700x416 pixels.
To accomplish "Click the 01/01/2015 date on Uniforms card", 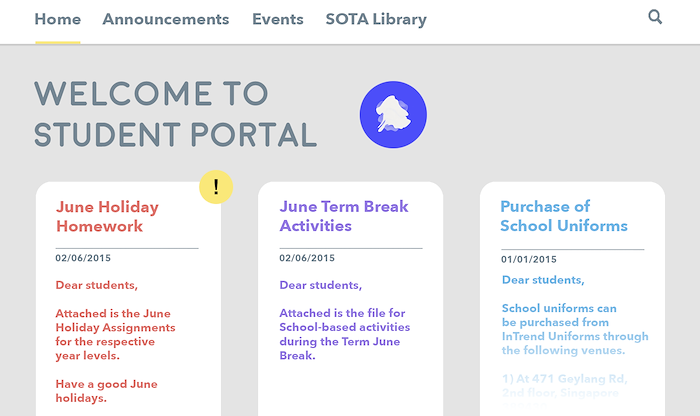I will (529, 259).
